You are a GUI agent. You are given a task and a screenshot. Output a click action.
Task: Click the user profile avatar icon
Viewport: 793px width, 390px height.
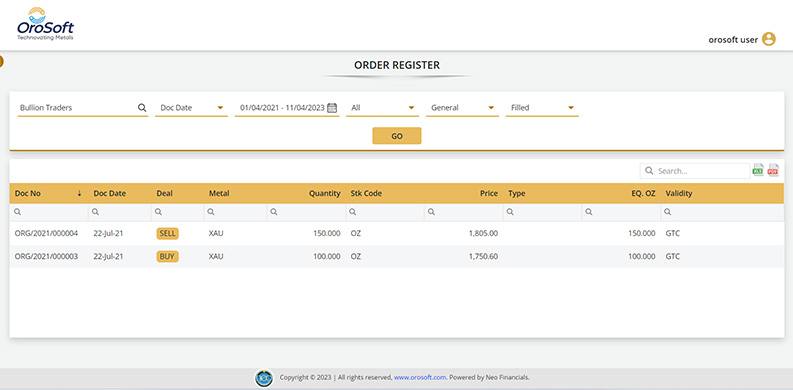769,39
